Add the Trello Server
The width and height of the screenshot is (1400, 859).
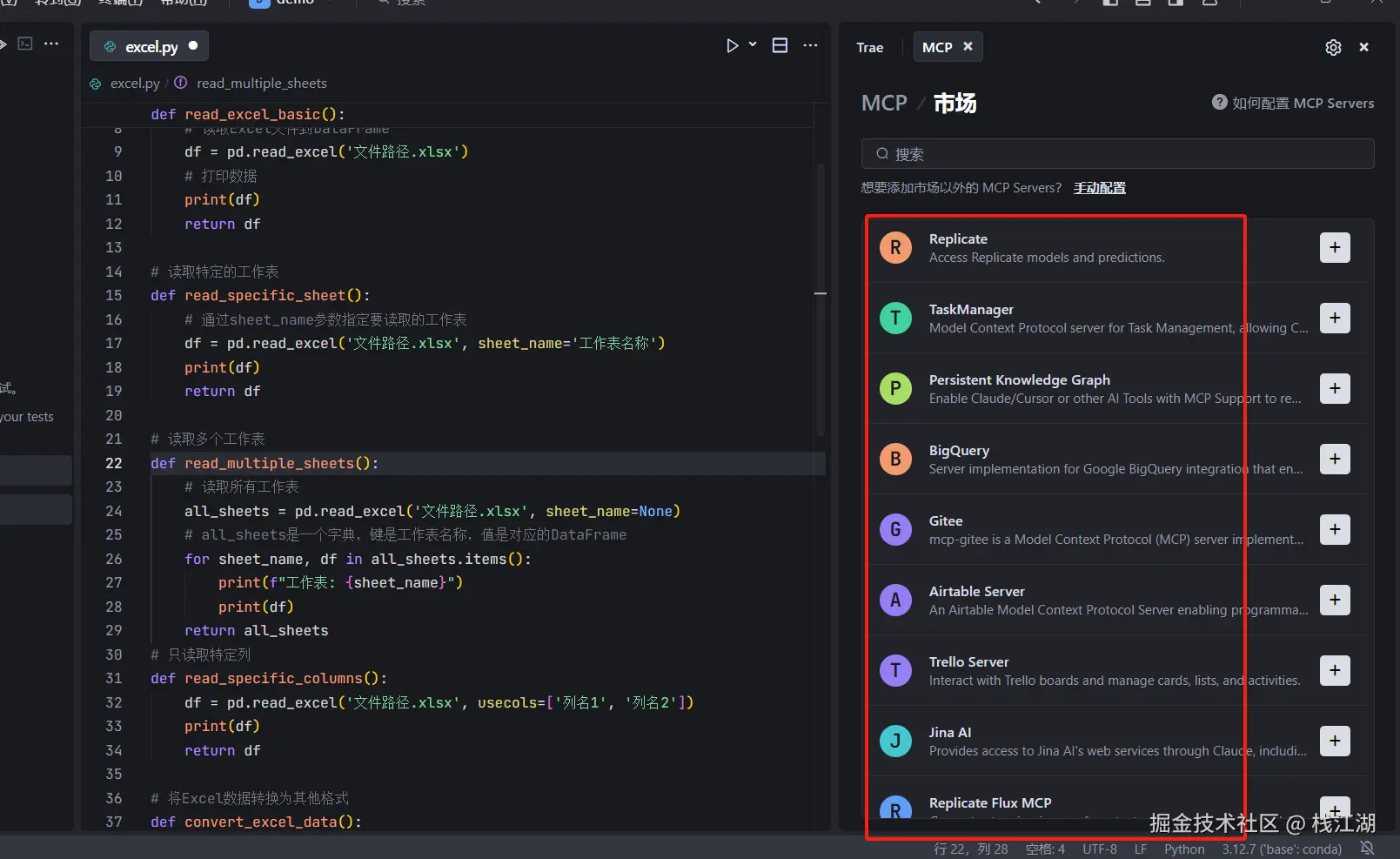pos(1335,670)
